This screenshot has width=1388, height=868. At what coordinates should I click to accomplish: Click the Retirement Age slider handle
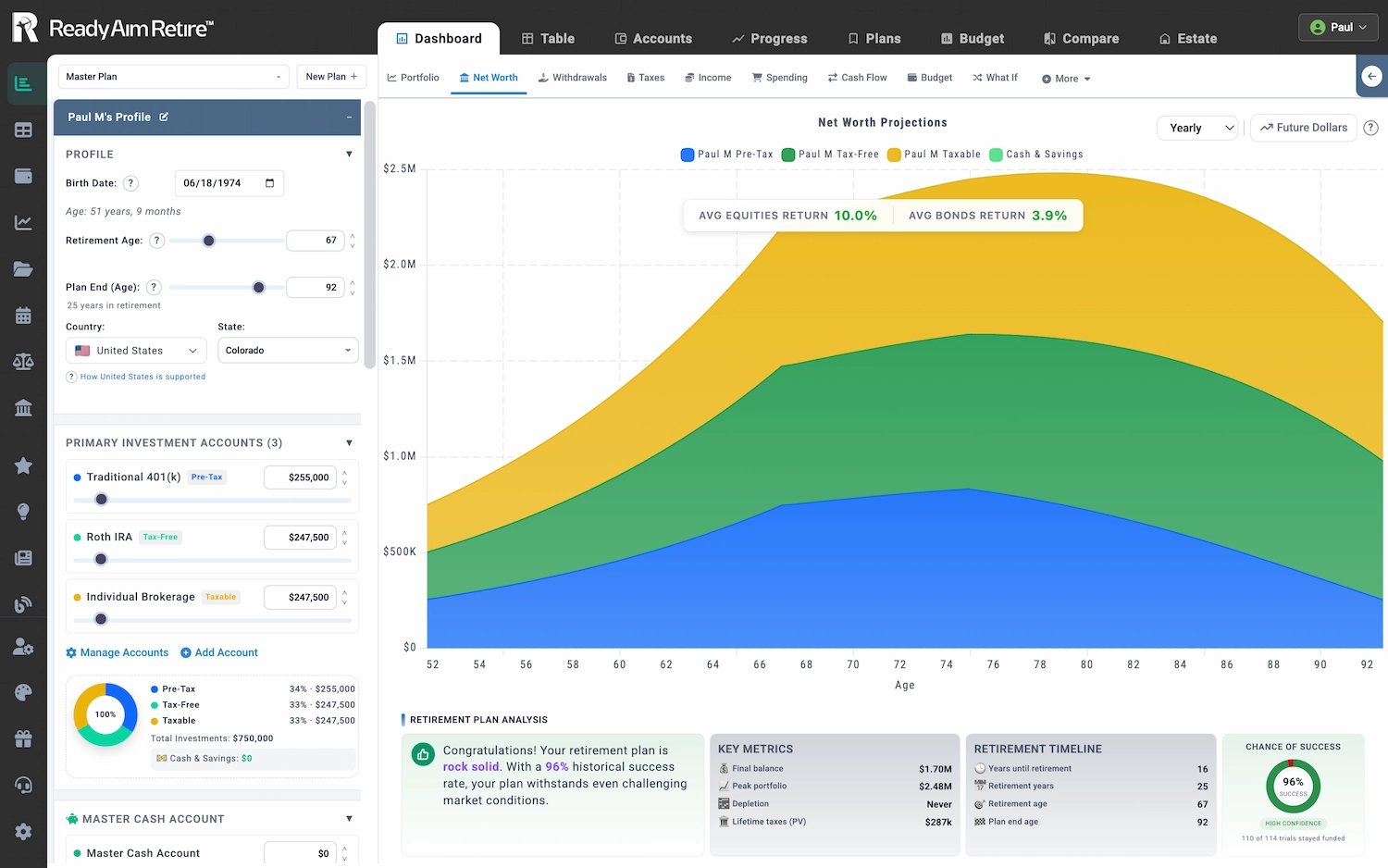209,241
